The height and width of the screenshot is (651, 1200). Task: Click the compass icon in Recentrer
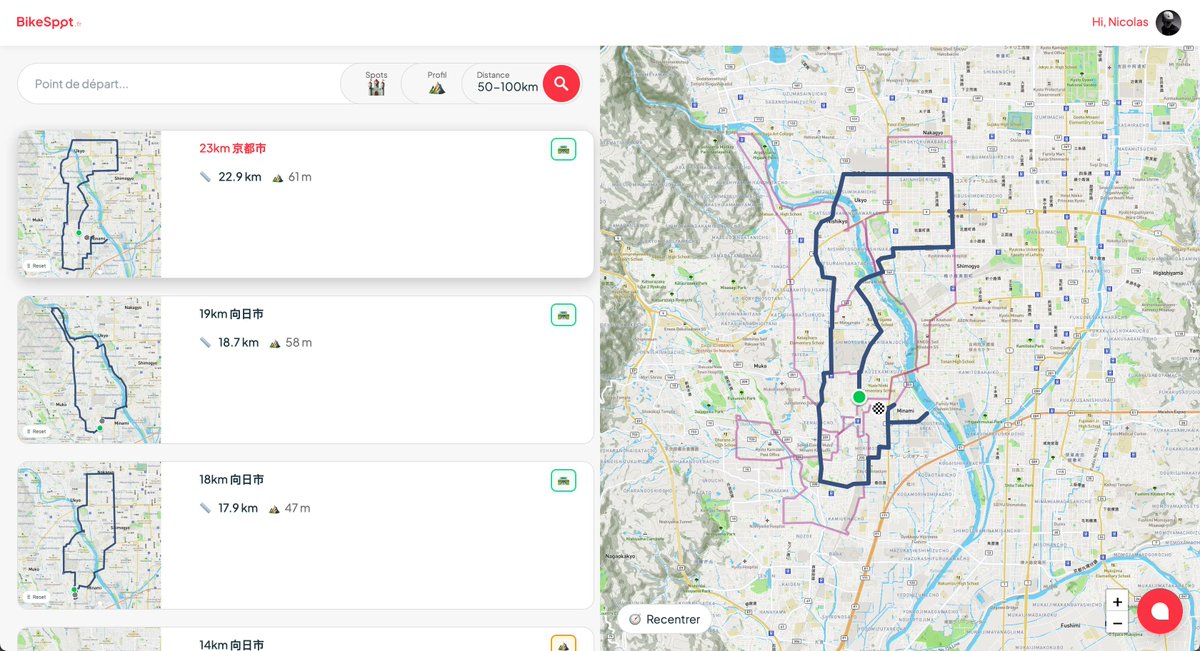click(x=635, y=619)
